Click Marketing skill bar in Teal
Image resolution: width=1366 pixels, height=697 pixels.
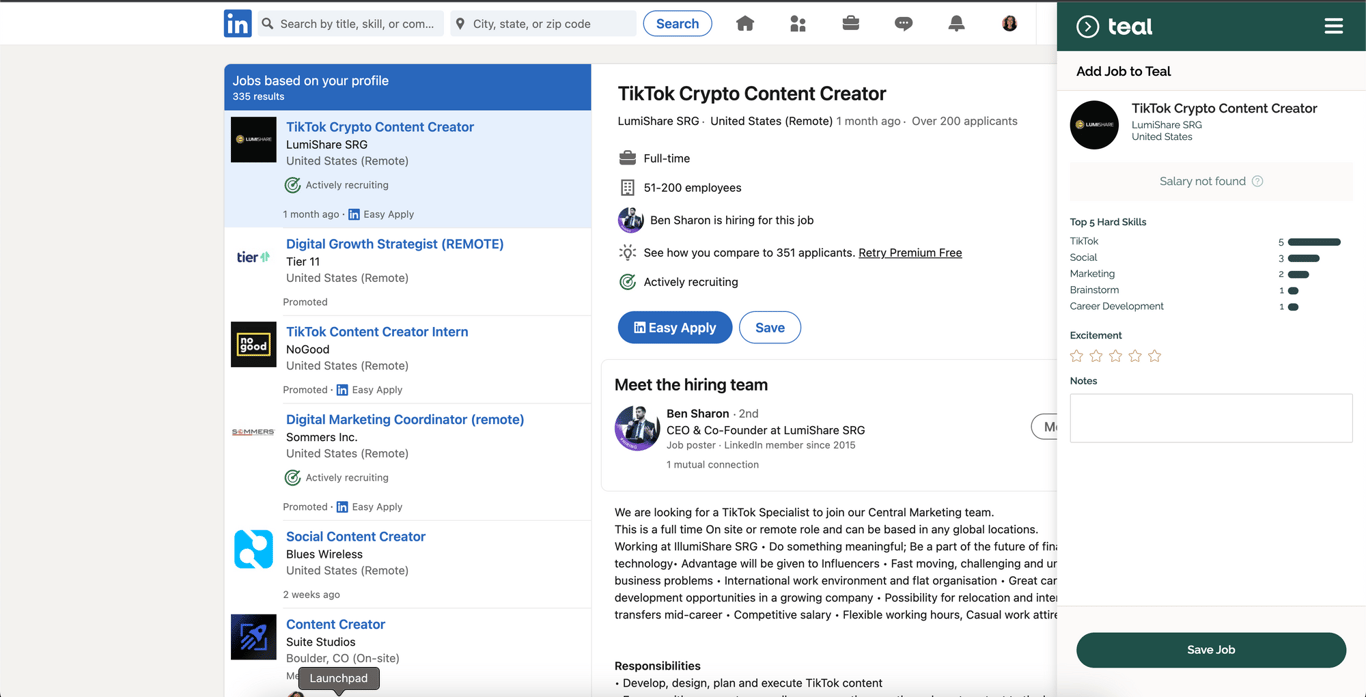pos(1298,274)
